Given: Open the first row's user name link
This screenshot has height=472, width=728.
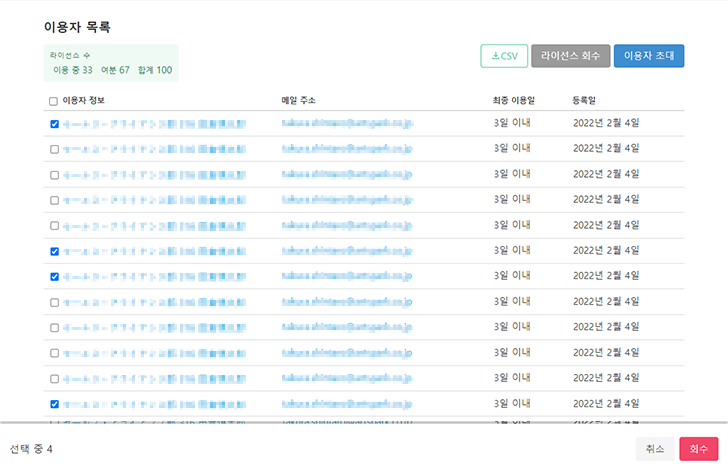Looking at the screenshot, I should coord(152,125).
